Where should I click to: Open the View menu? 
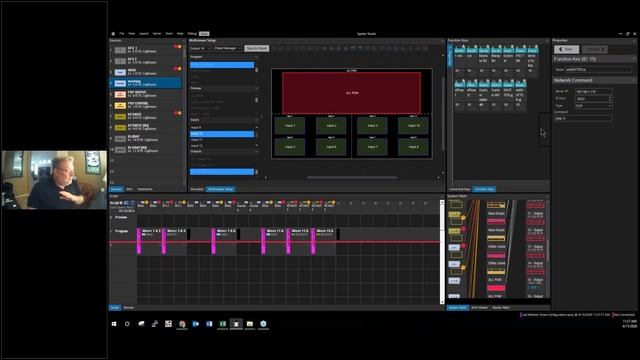coord(131,33)
